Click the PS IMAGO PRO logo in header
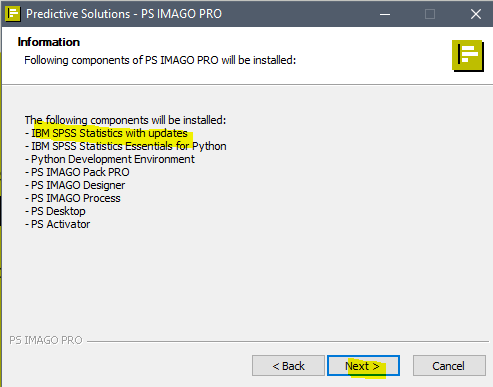The width and height of the screenshot is (493, 387). [468, 56]
